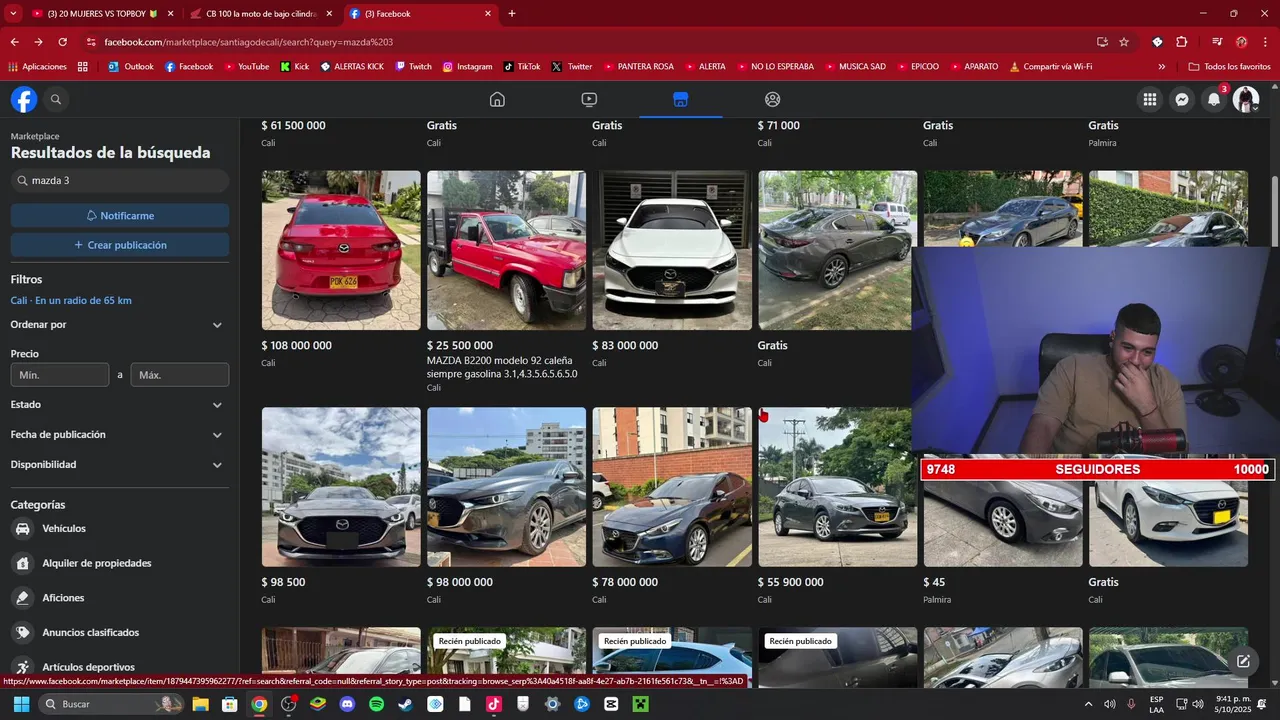Open the Facebook search magnifier button

point(56,99)
